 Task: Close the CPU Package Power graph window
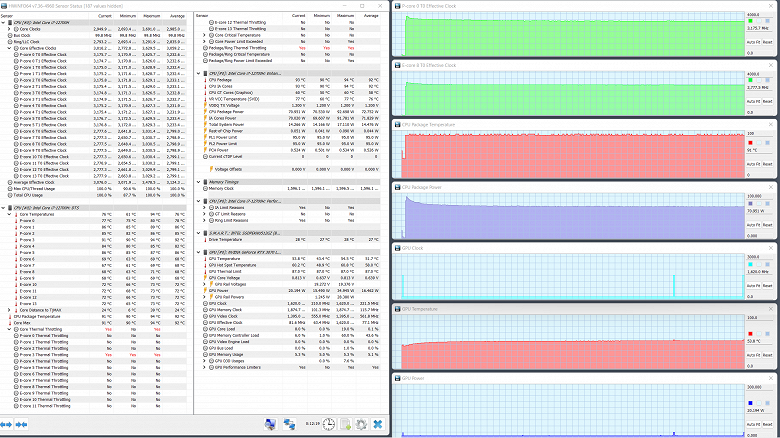click(x=773, y=187)
